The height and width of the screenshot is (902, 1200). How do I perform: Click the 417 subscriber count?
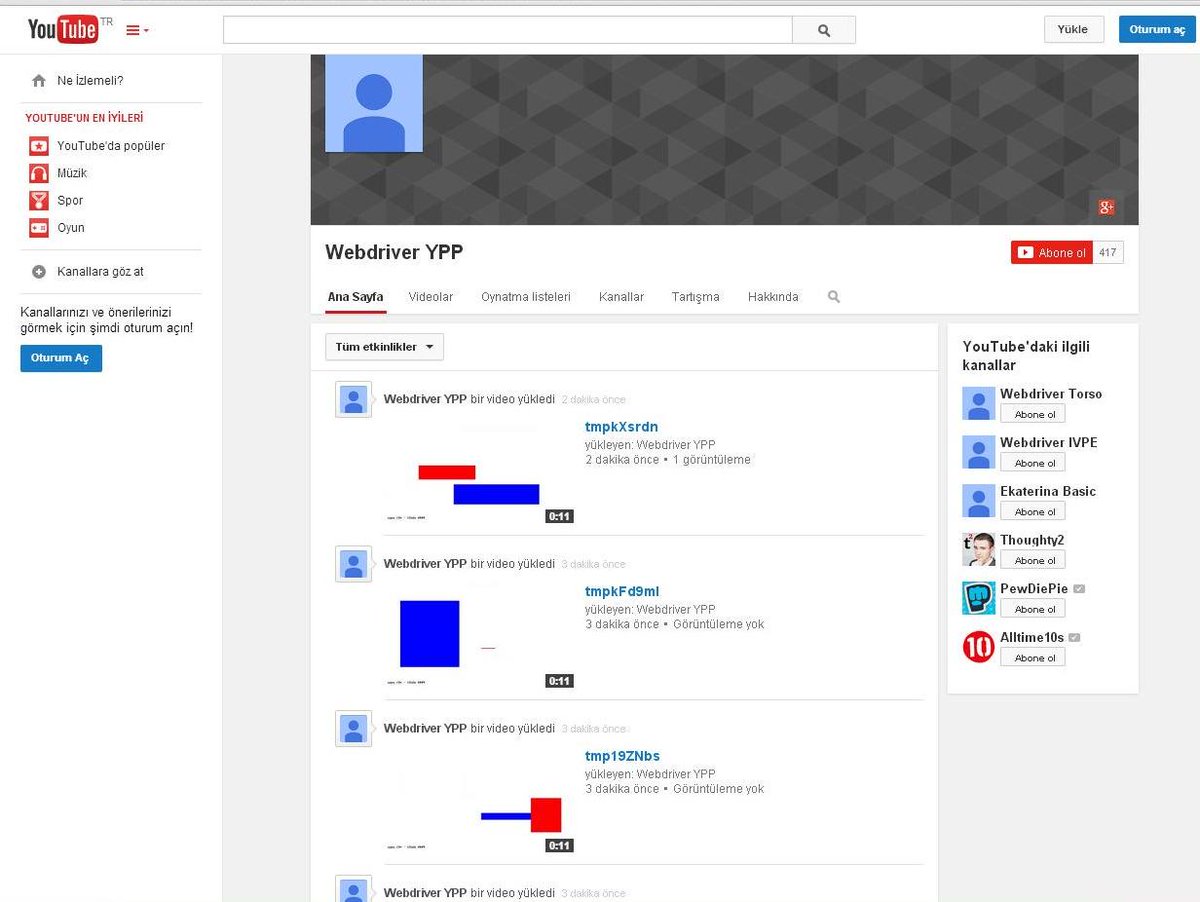(1107, 253)
